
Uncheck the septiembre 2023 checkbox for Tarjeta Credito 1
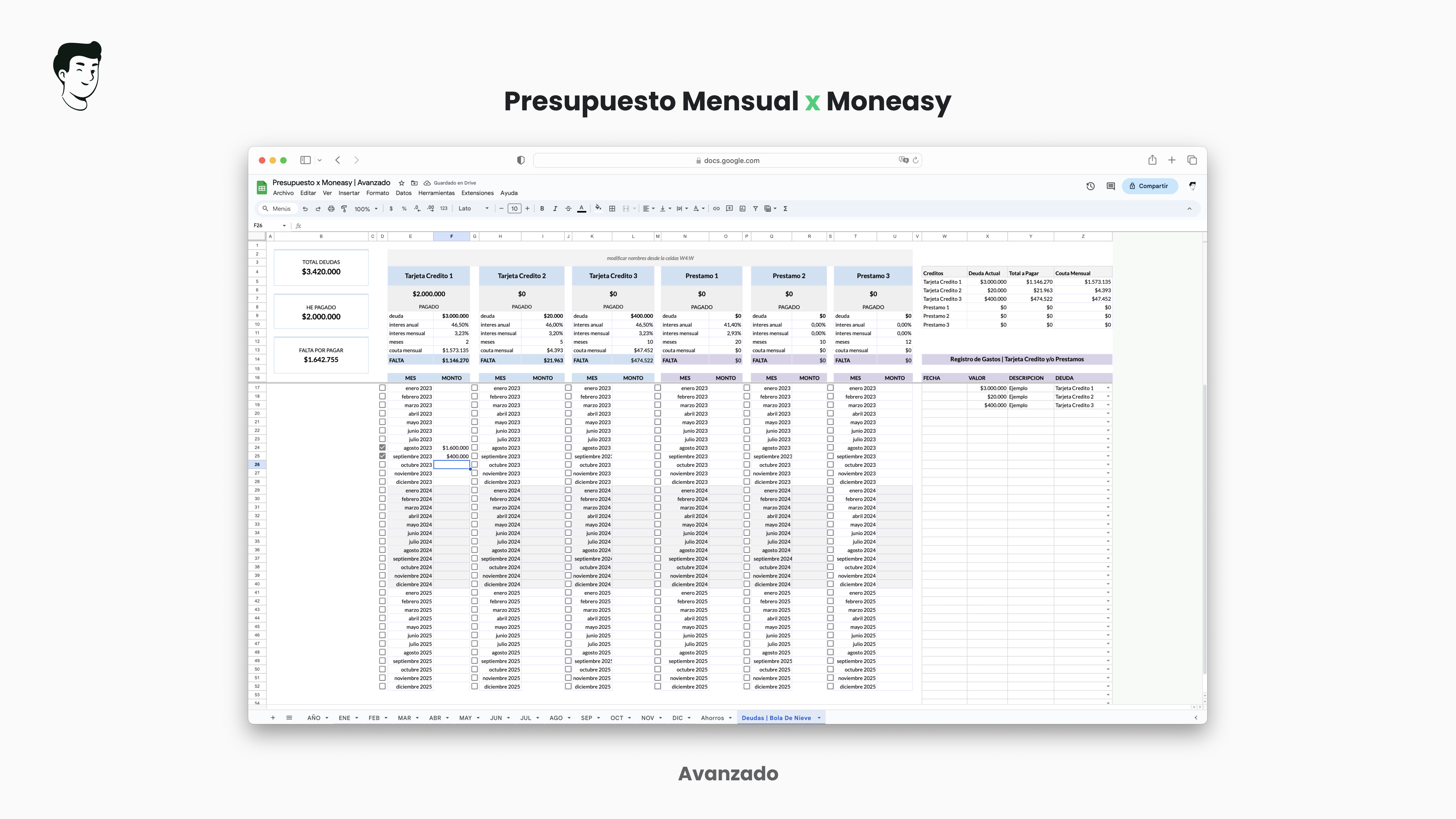point(382,456)
